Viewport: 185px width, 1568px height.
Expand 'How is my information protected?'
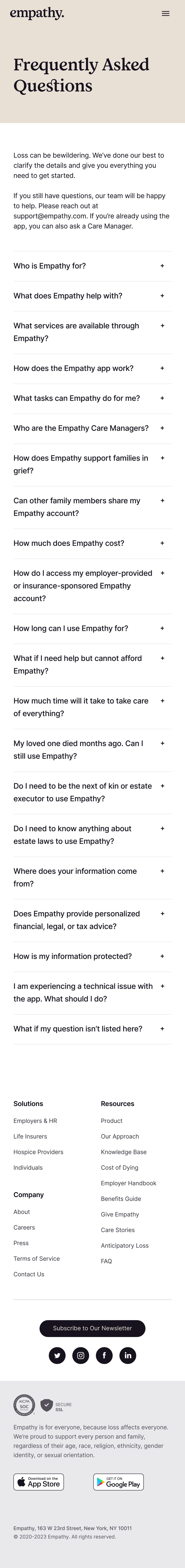(92, 956)
